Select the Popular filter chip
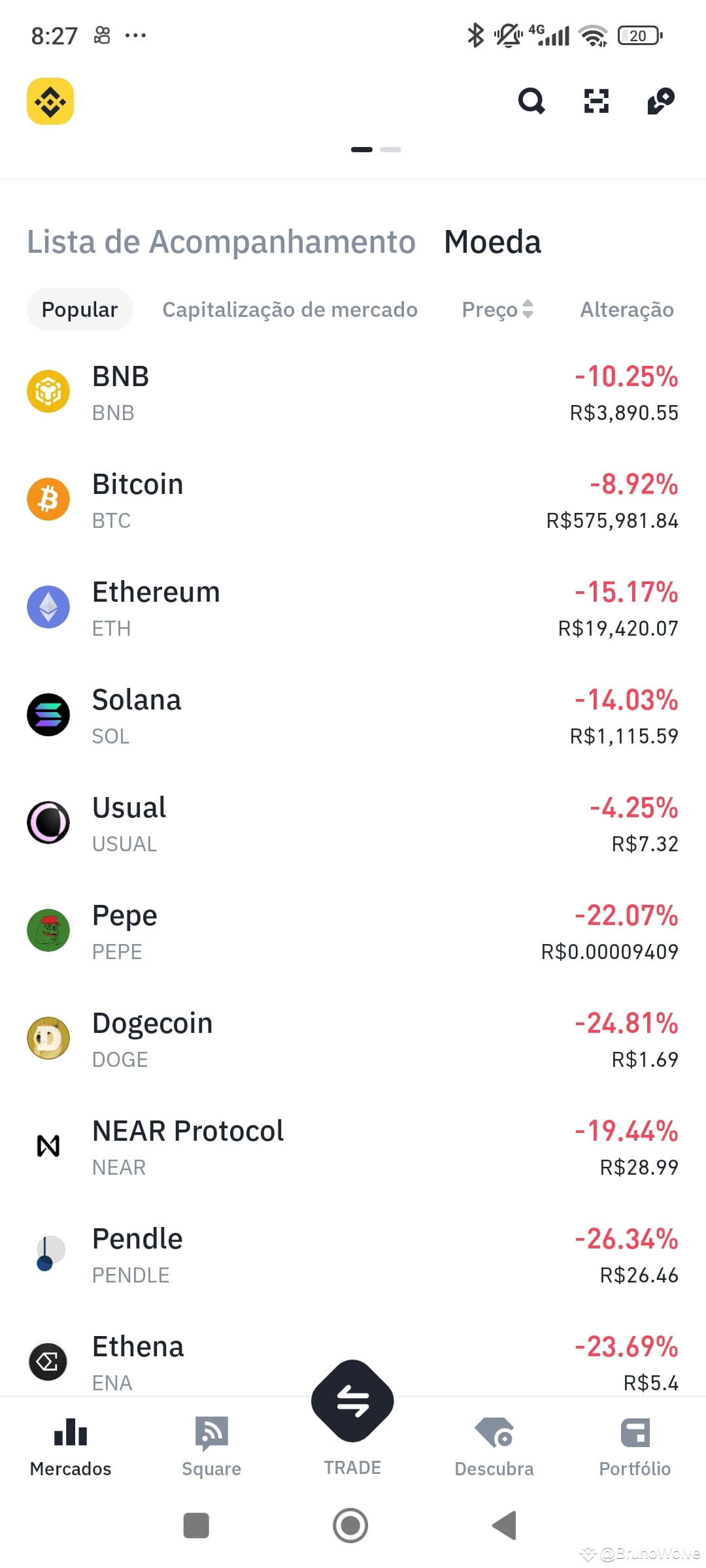The height and width of the screenshot is (1568, 706). point(80,309)
